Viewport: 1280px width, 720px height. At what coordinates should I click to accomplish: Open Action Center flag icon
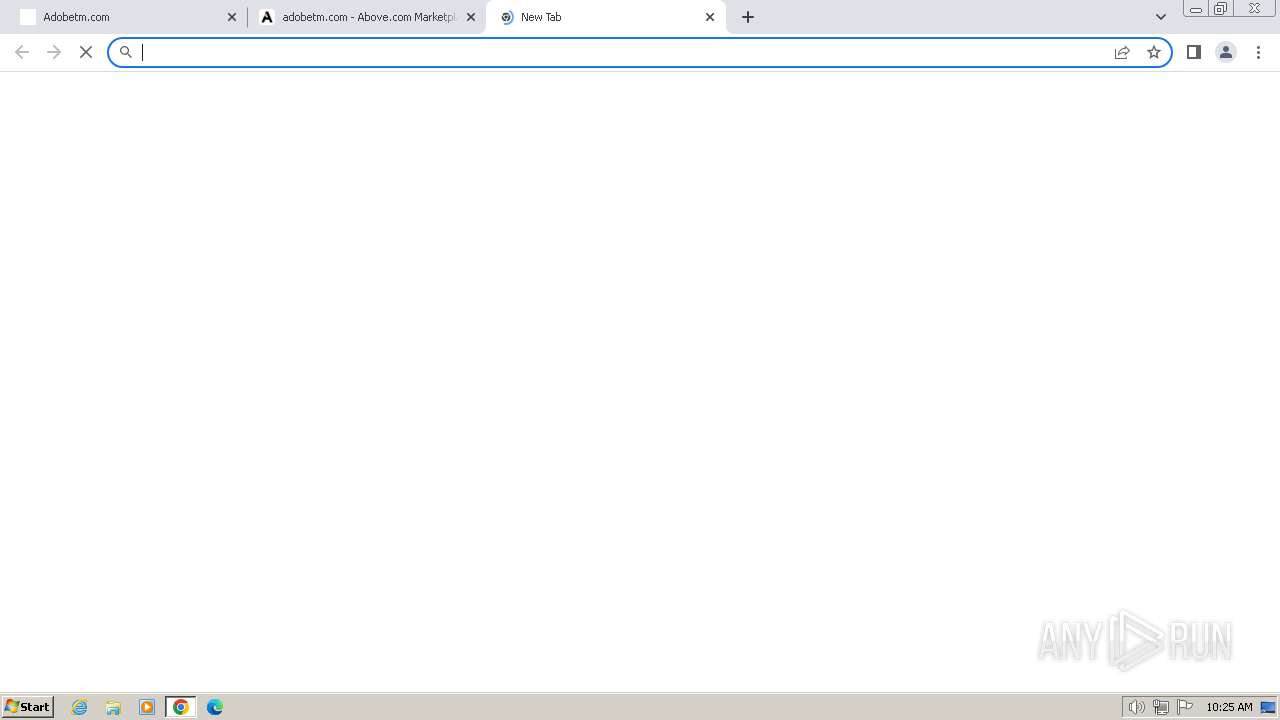coord(1185,707)
